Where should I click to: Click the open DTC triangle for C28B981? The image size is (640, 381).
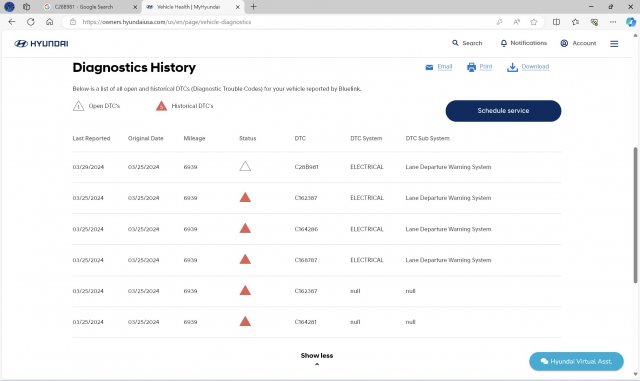click(x=245, y=166)
